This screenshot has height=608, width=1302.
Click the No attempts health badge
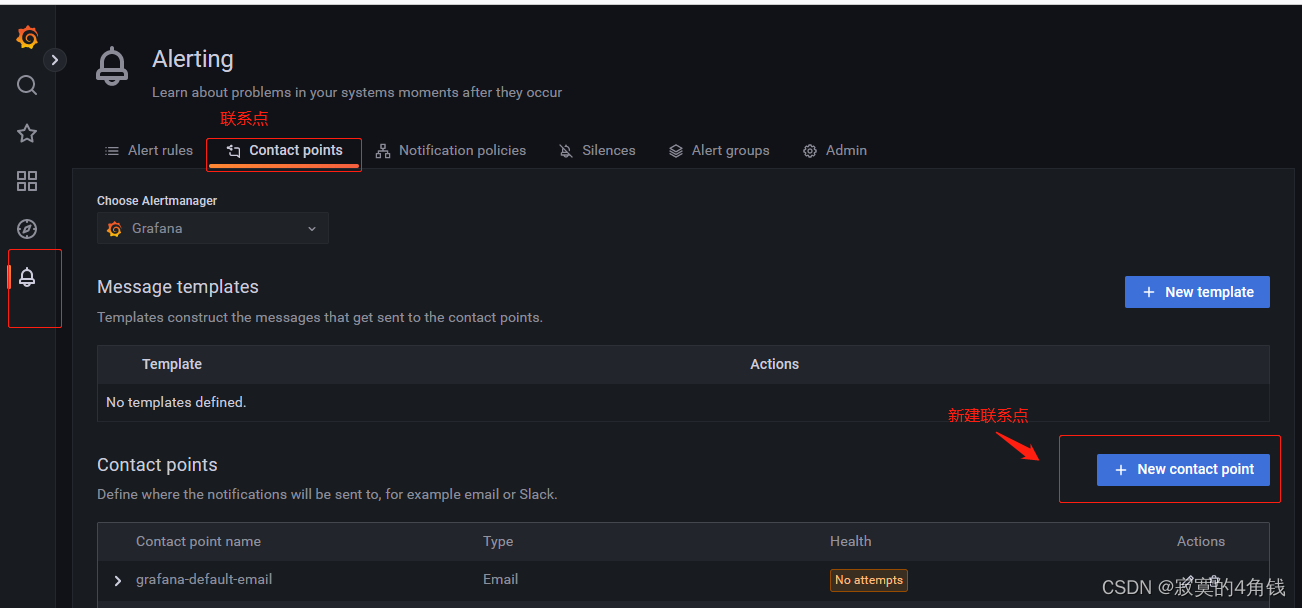pyautogui.click(x=869, y=580)
